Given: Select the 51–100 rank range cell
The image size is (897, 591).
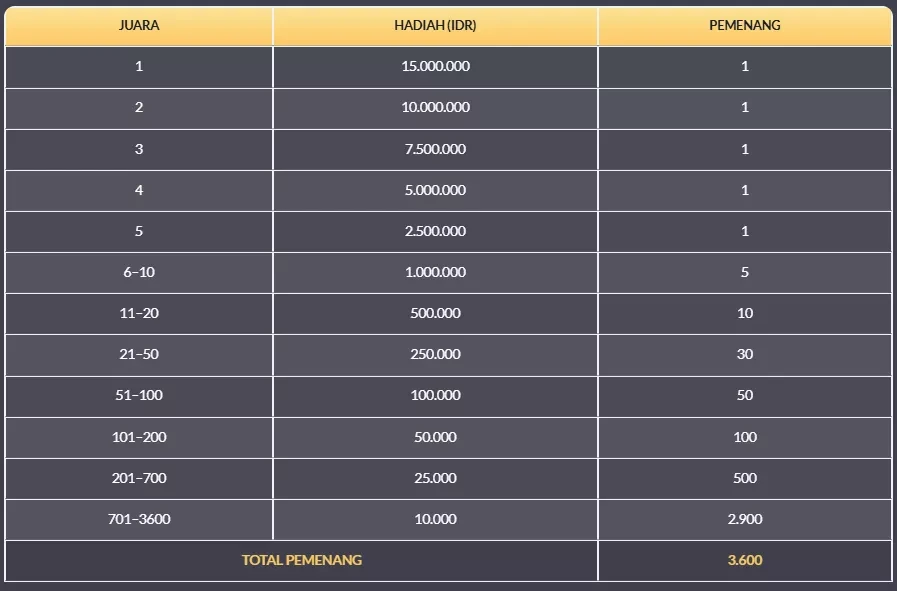Looking at the screenshot, I should pyautogui.click(x=139, y=395).
